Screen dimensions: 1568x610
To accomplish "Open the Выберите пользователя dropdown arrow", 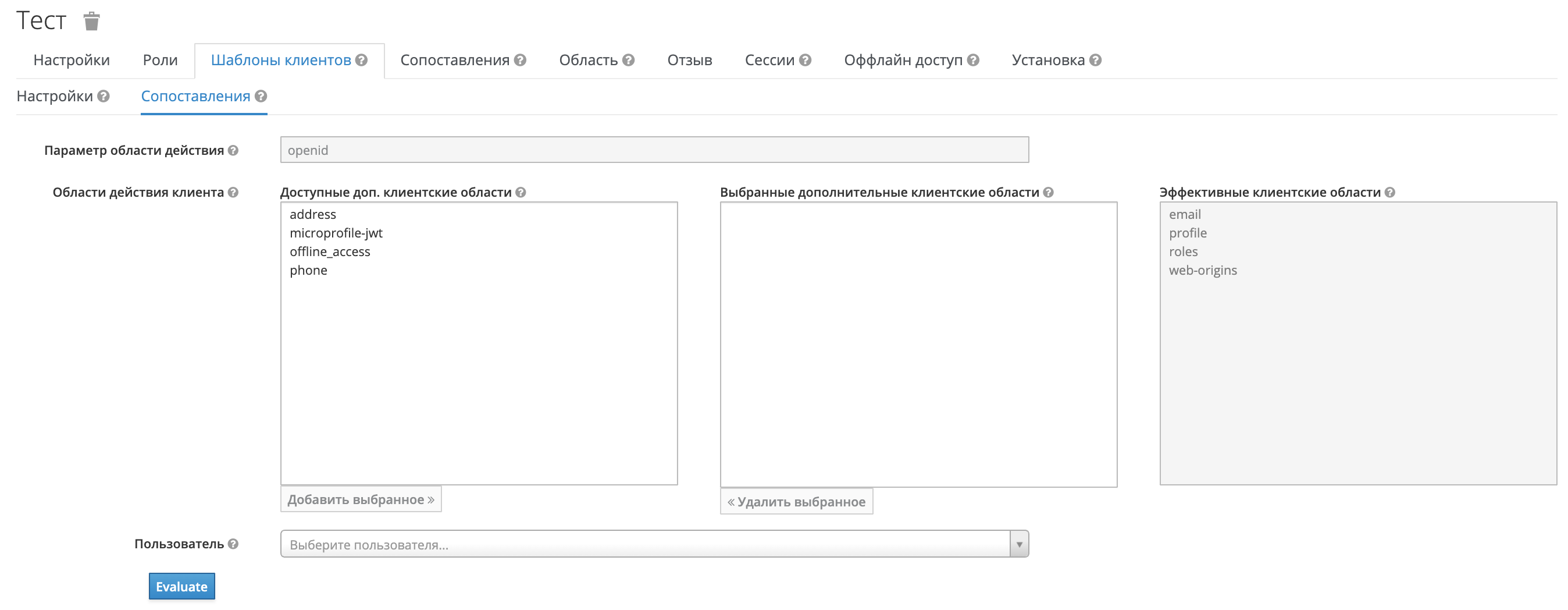I will coord(1019,544).
